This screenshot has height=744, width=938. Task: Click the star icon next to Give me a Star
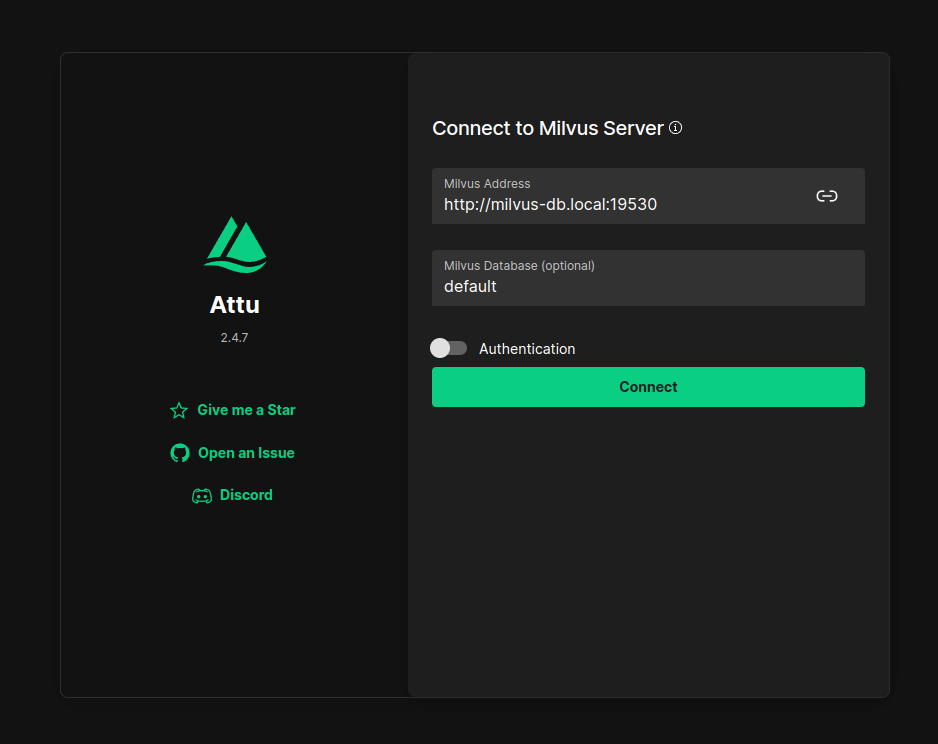tap(179, 410)
